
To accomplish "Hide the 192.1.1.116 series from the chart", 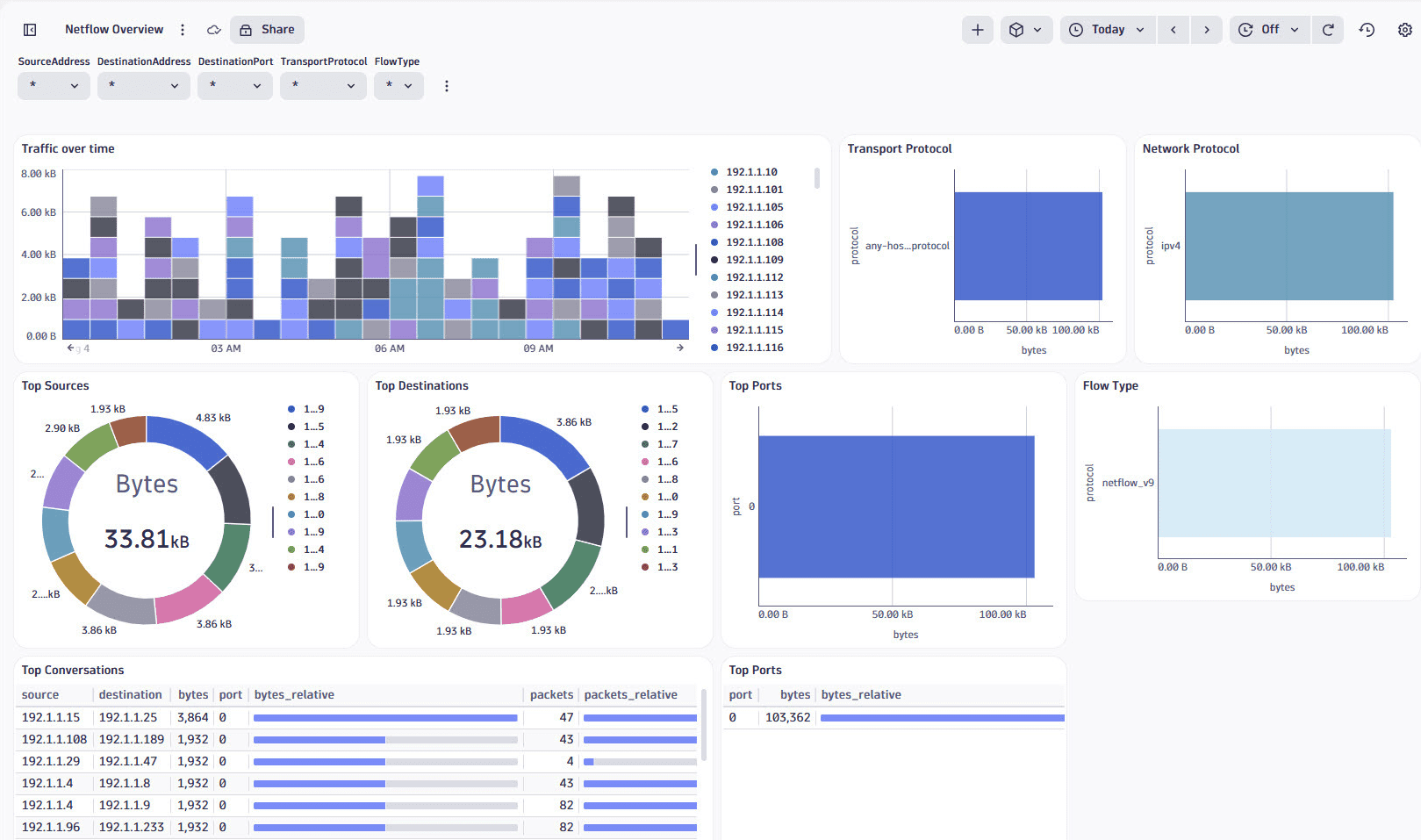I will (753, 347).
